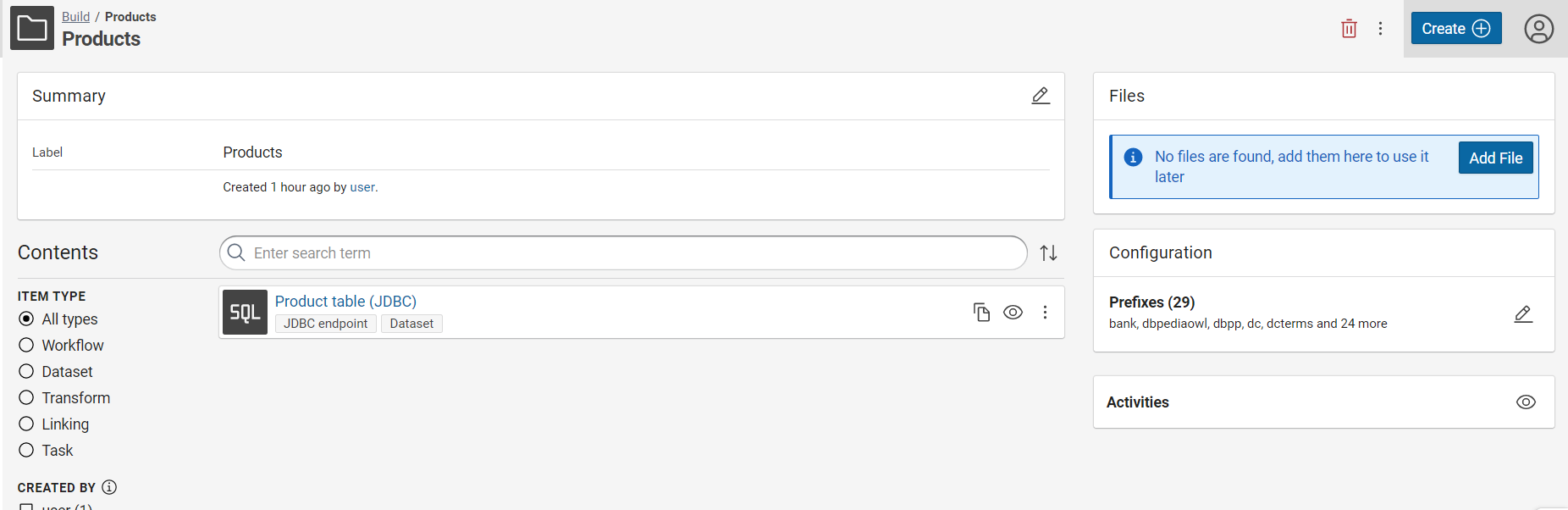The width and height of the screenshot is (1568, 510).
Task: Preview the Product table (JDBC) eye icon
Action: pyautogui.click(x=1013, y=313)
